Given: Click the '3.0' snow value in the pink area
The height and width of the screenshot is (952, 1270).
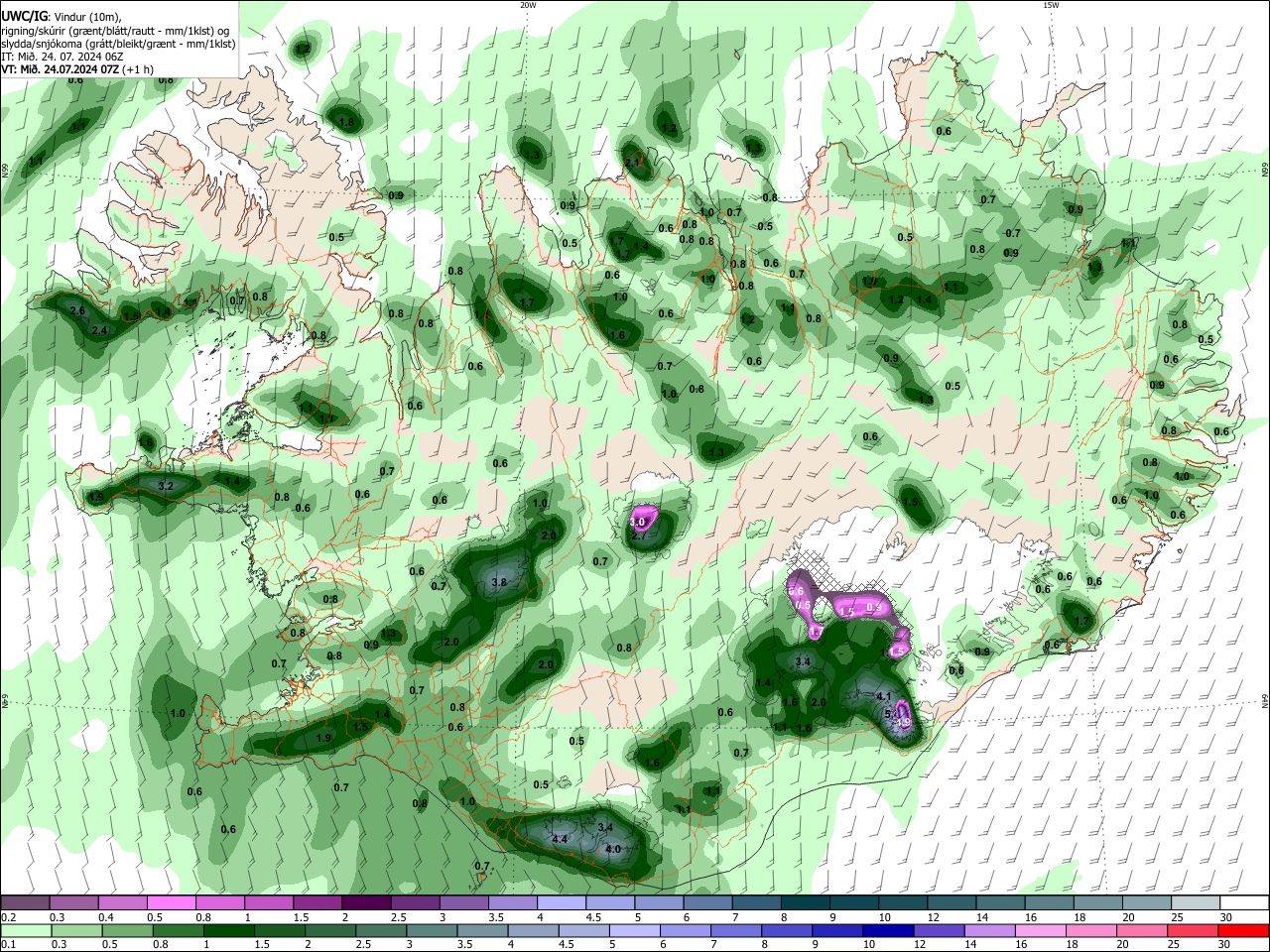Looking at the screenshot, I should pyautogui.click(x=638, y=522).
